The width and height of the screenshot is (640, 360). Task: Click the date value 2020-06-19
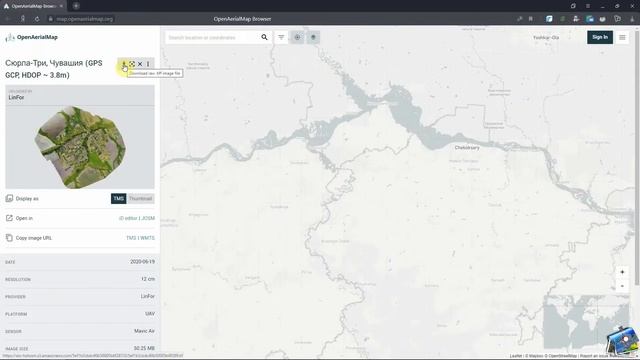tap(142, 262)
